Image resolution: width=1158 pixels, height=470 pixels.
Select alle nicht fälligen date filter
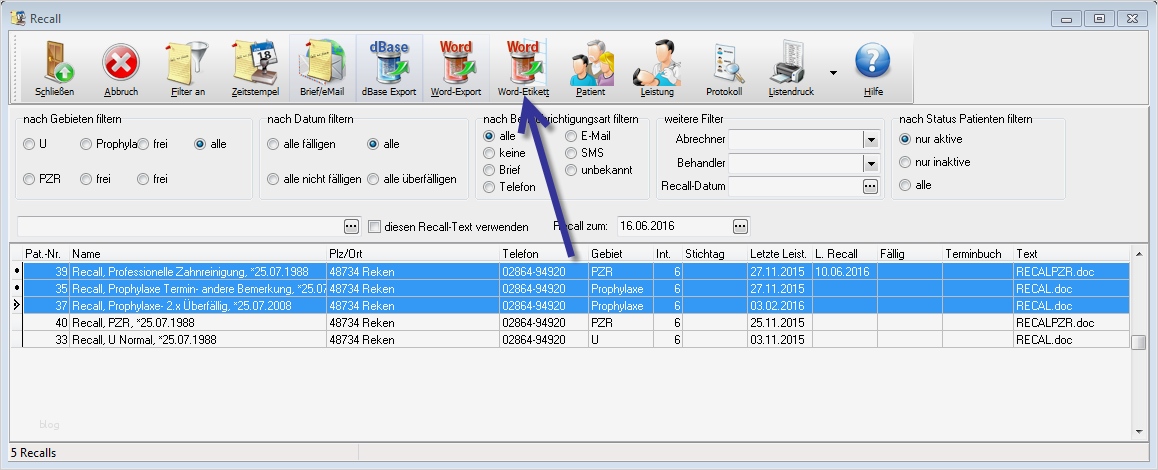point(273,179)
